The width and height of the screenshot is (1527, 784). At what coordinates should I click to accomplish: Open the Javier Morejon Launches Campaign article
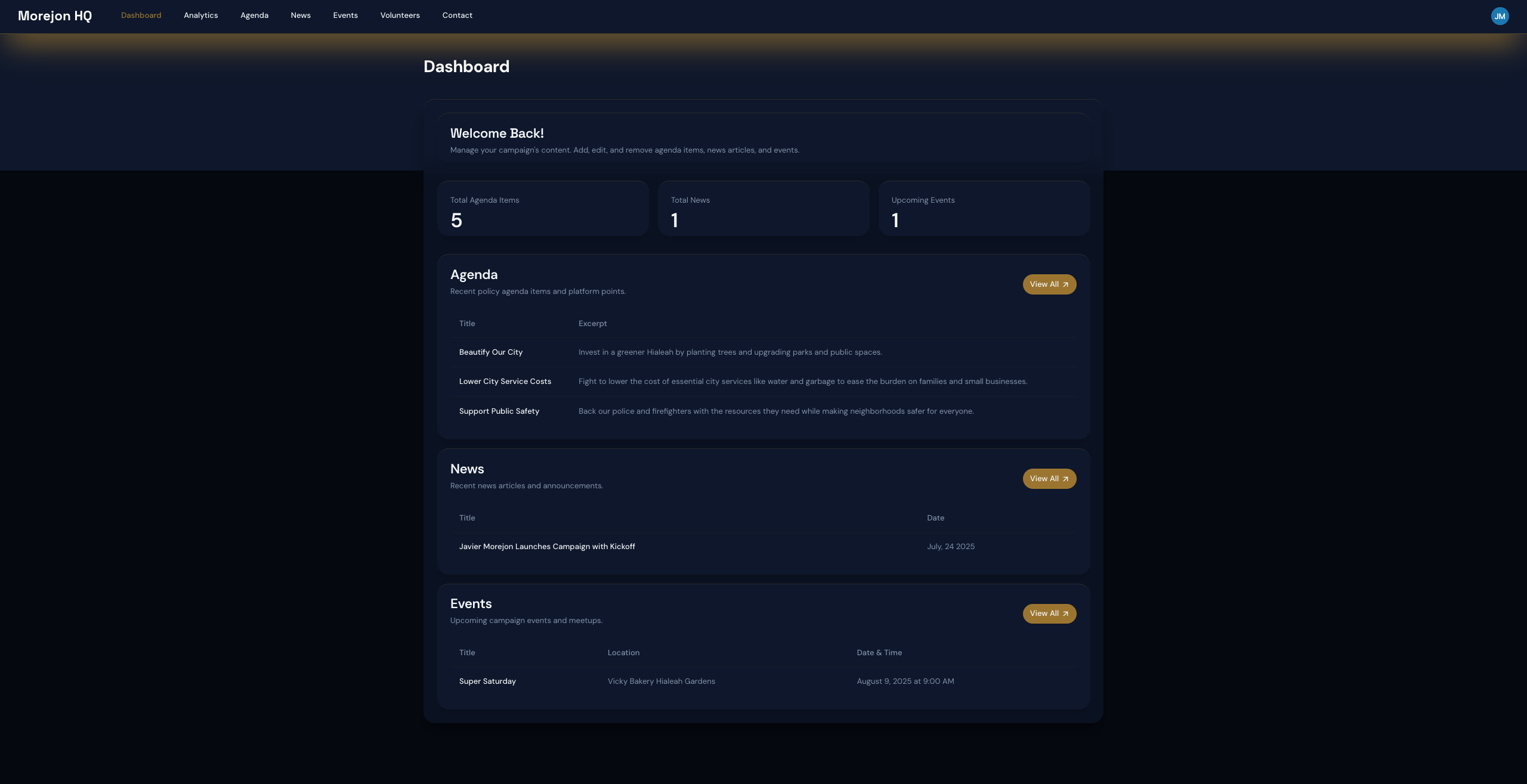(547, 547)
